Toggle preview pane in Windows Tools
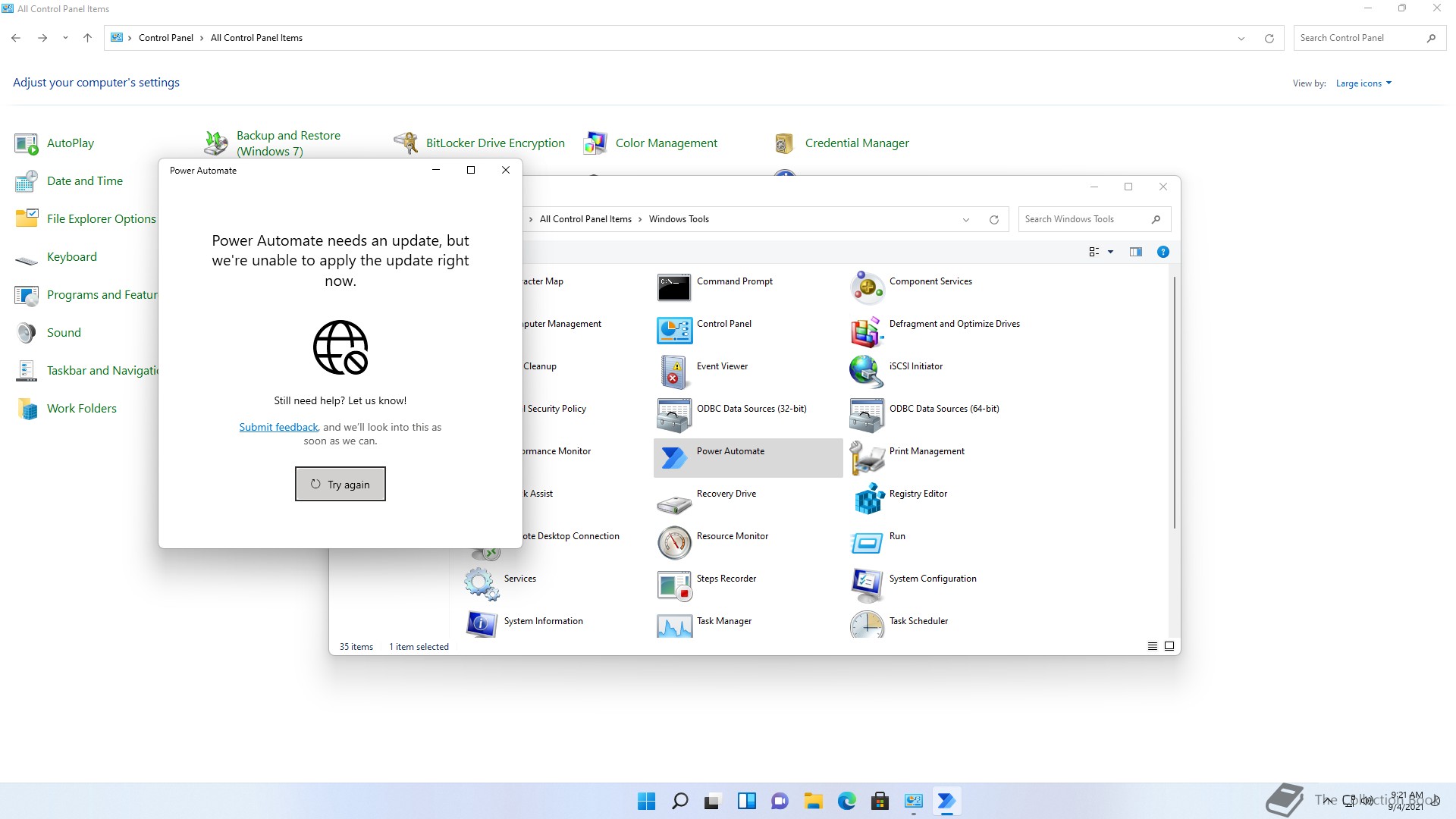 point(1136,252)
